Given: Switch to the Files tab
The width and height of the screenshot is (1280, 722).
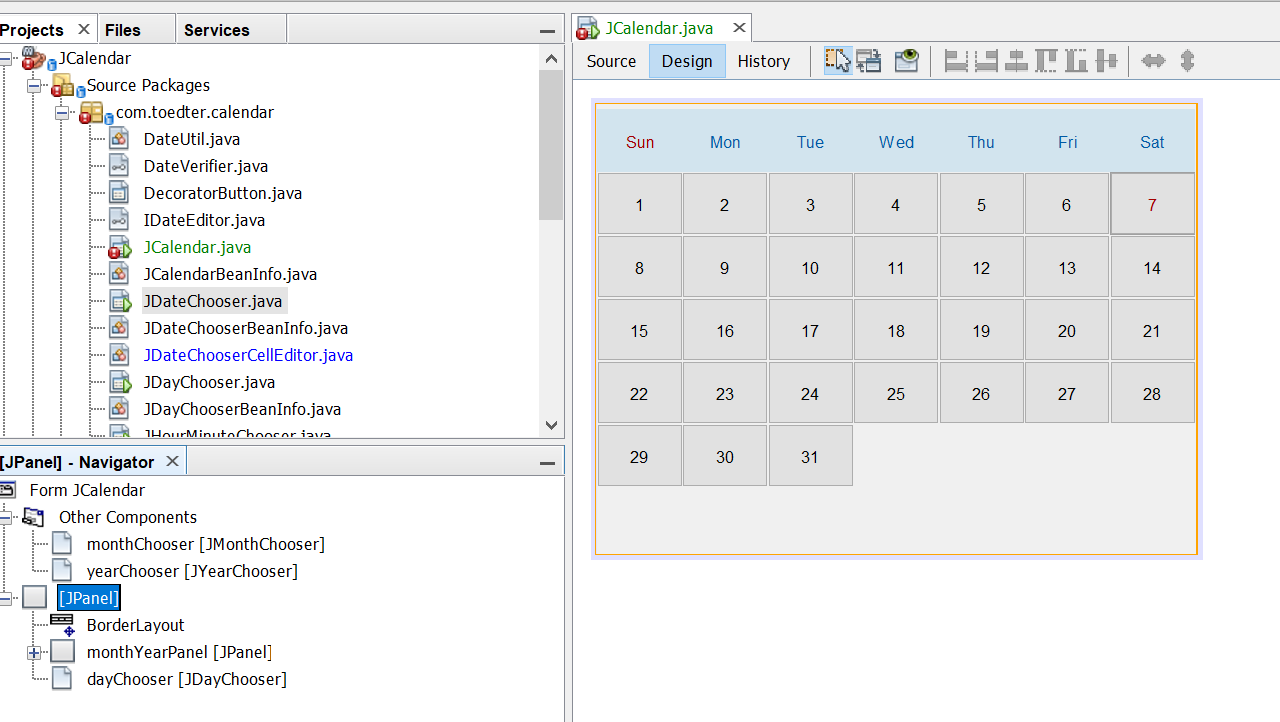Looking at the screenshot, I should pyautogui.click(x=123, y=30).
